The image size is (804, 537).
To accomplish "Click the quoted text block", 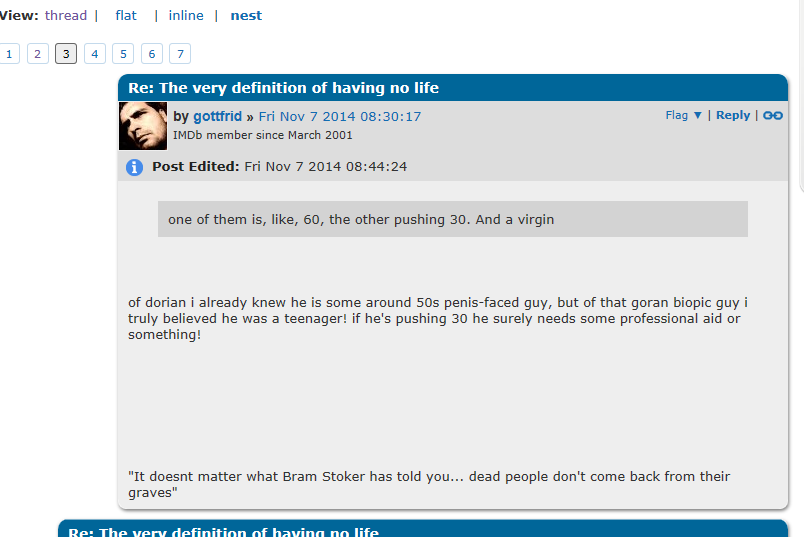I will pyautogui.click(x=452, y=220).
